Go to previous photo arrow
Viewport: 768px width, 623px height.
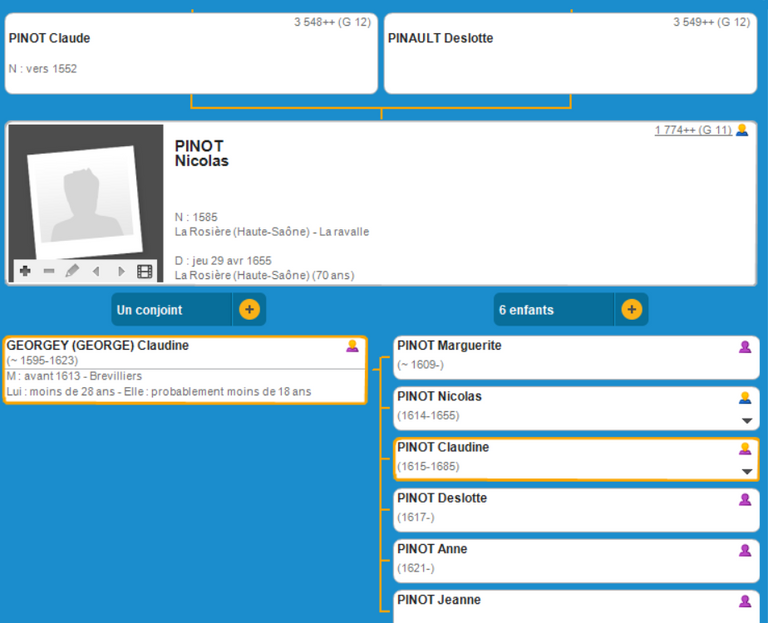(96, 271)
